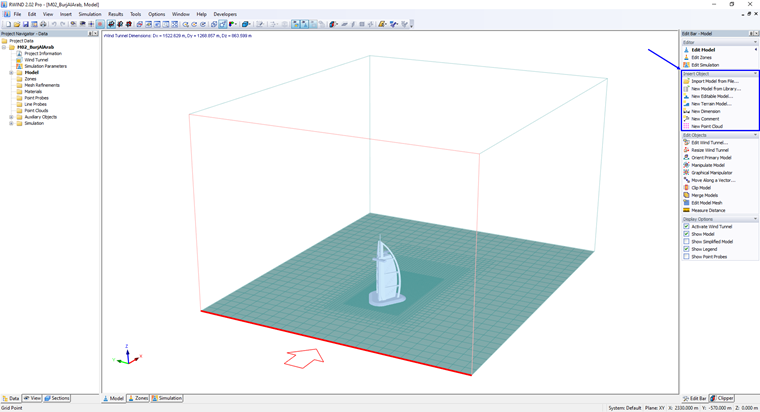Collapse the Insert Object section arrow

tap(755, 74)
